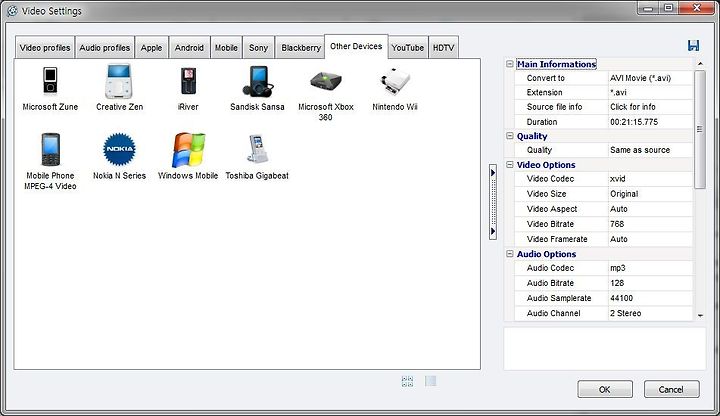Click the Video Size value Original
This screenshot has width=720, height=416.
pyautogui.click(x=650, y=194)
